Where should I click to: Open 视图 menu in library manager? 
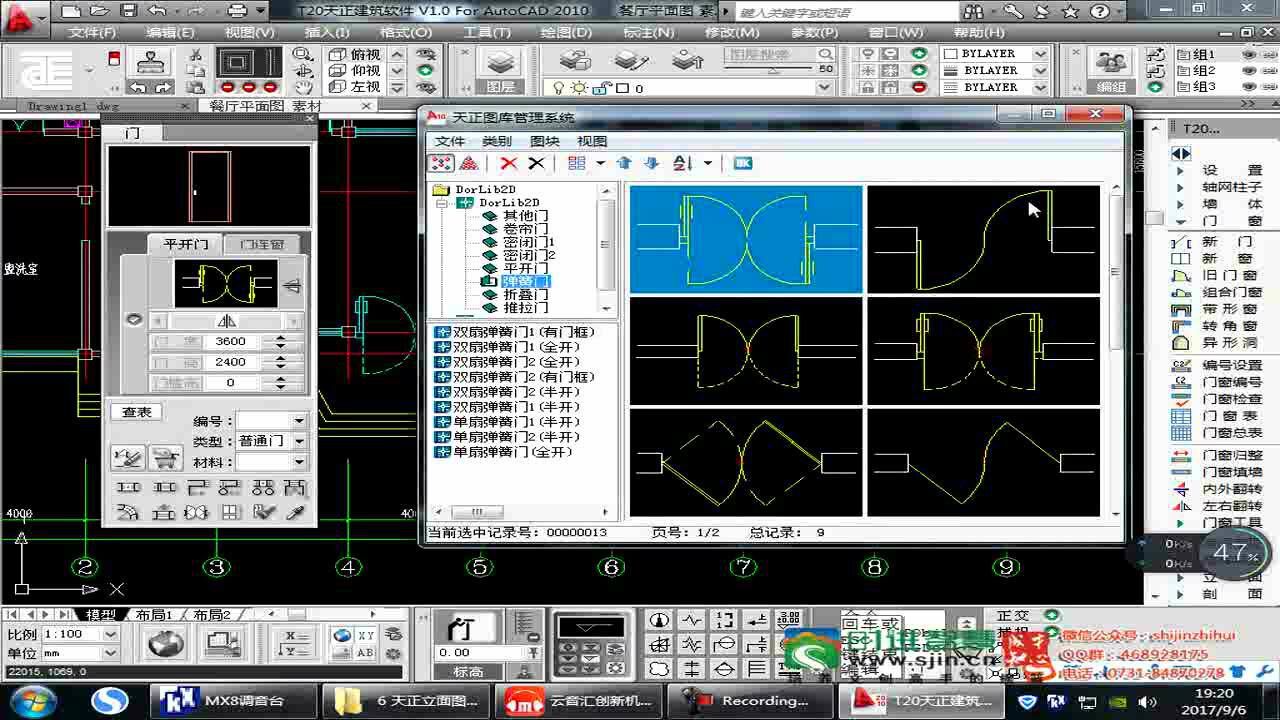pos(592,141)
